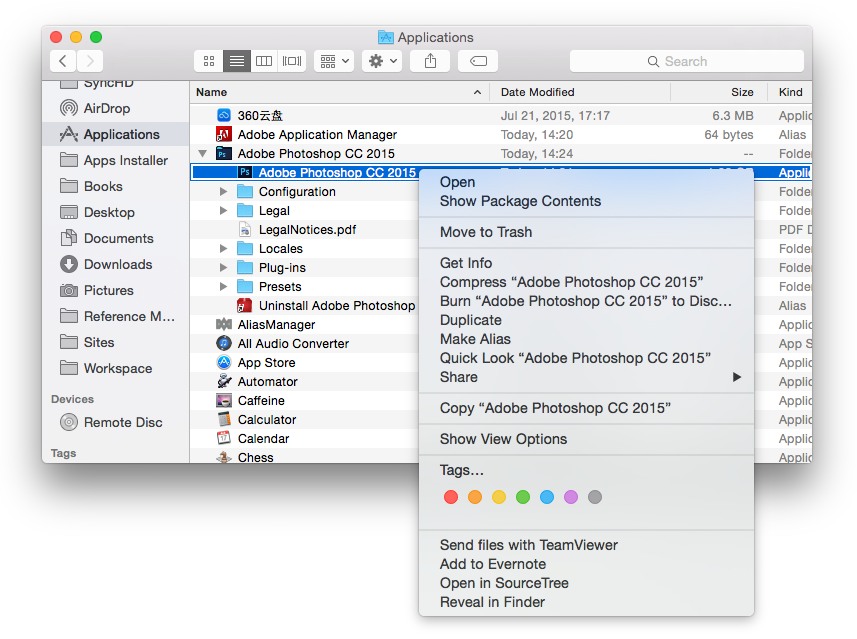Apply the purple tag color
Viewport: 857px width, 639px height.
tap(571, 497)
